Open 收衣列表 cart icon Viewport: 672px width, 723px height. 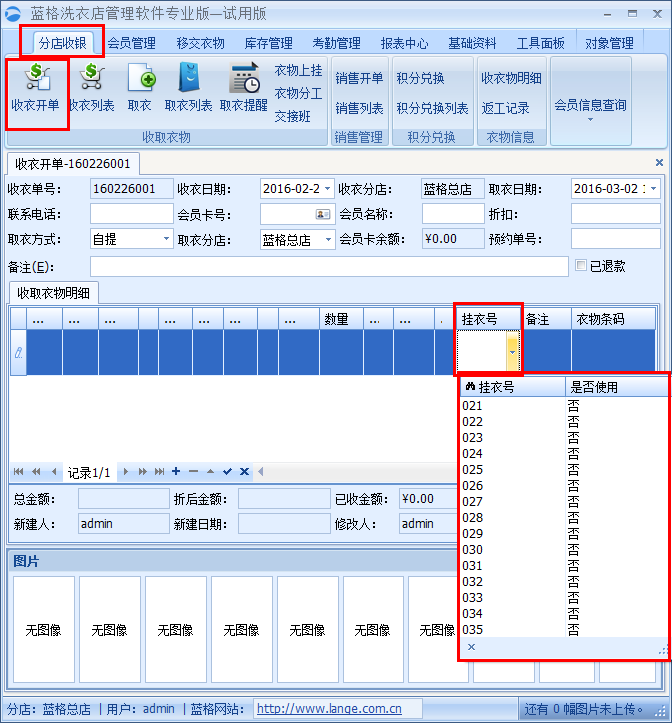point(92,77)
